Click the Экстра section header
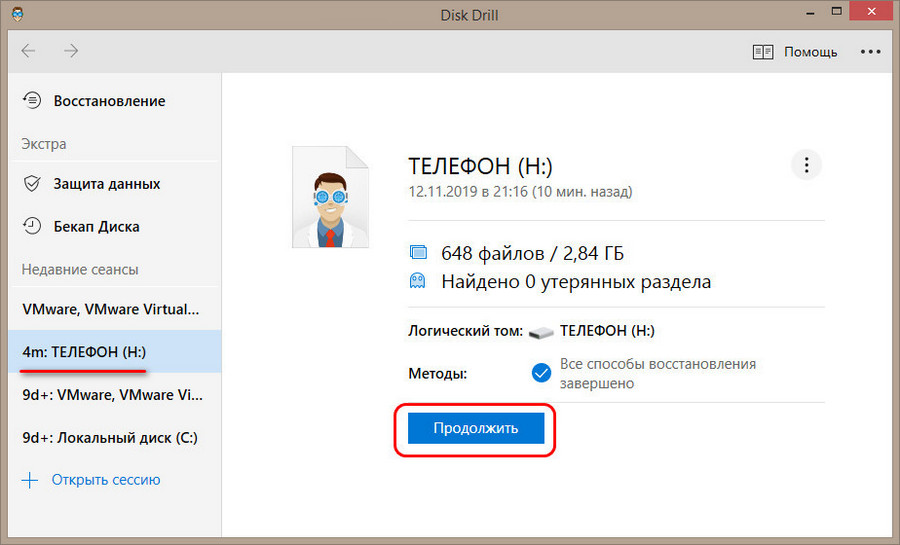 [x=44, y=144]
